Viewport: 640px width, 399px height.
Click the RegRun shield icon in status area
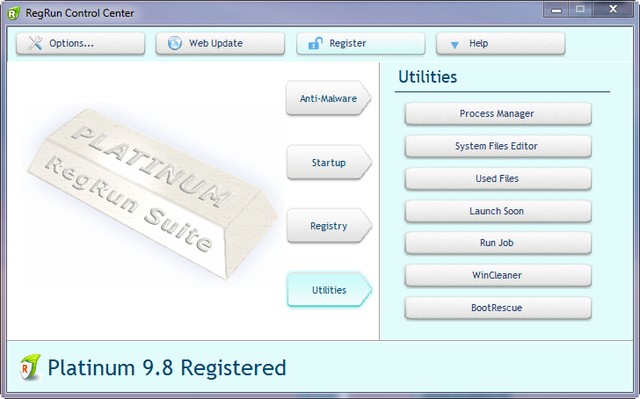(30, 367)
